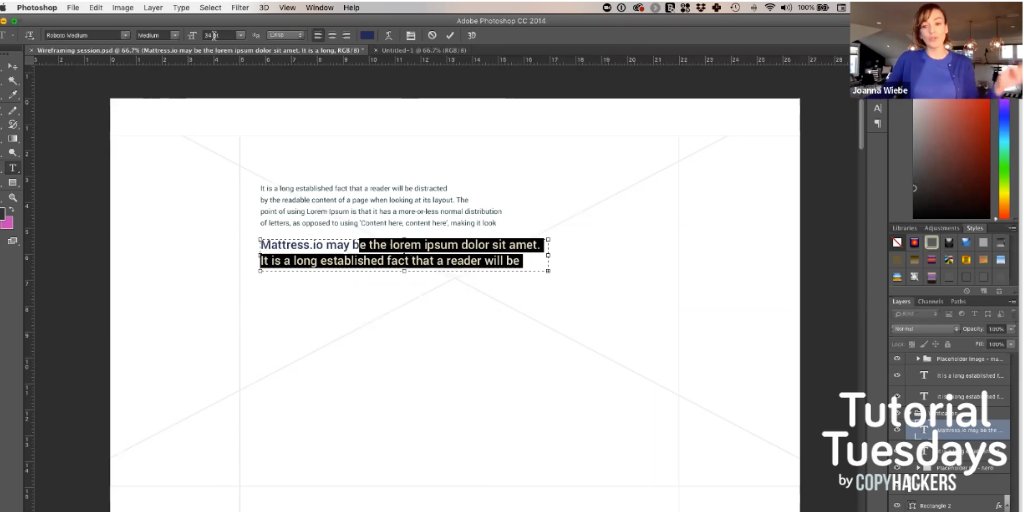This screenshot has height=512, width=1024.
Task: Toggle lock transparent pixels
Action: pyautogui.click(x=912, y=344)
